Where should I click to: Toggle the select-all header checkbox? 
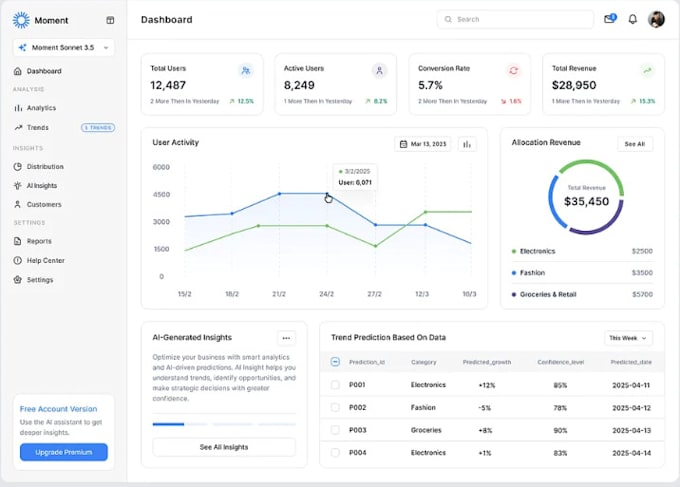click(335, 362)
